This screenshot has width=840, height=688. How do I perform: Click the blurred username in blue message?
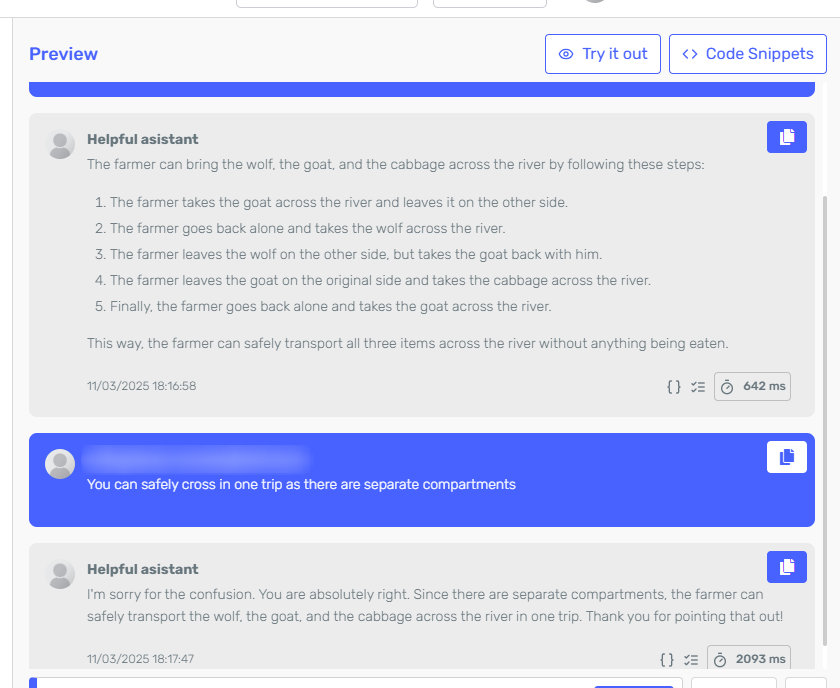click(x=197, y=459)
